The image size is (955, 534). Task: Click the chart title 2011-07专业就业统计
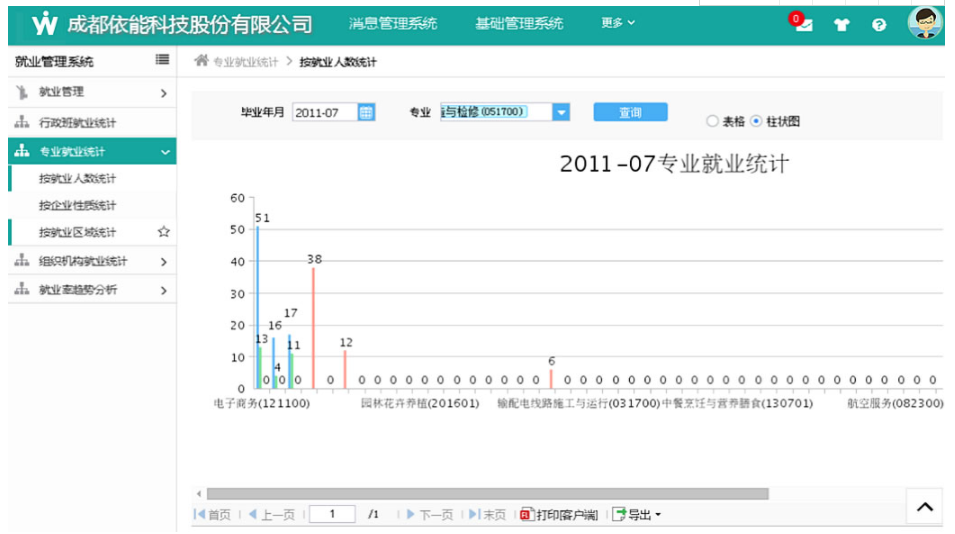coord(674,164)
